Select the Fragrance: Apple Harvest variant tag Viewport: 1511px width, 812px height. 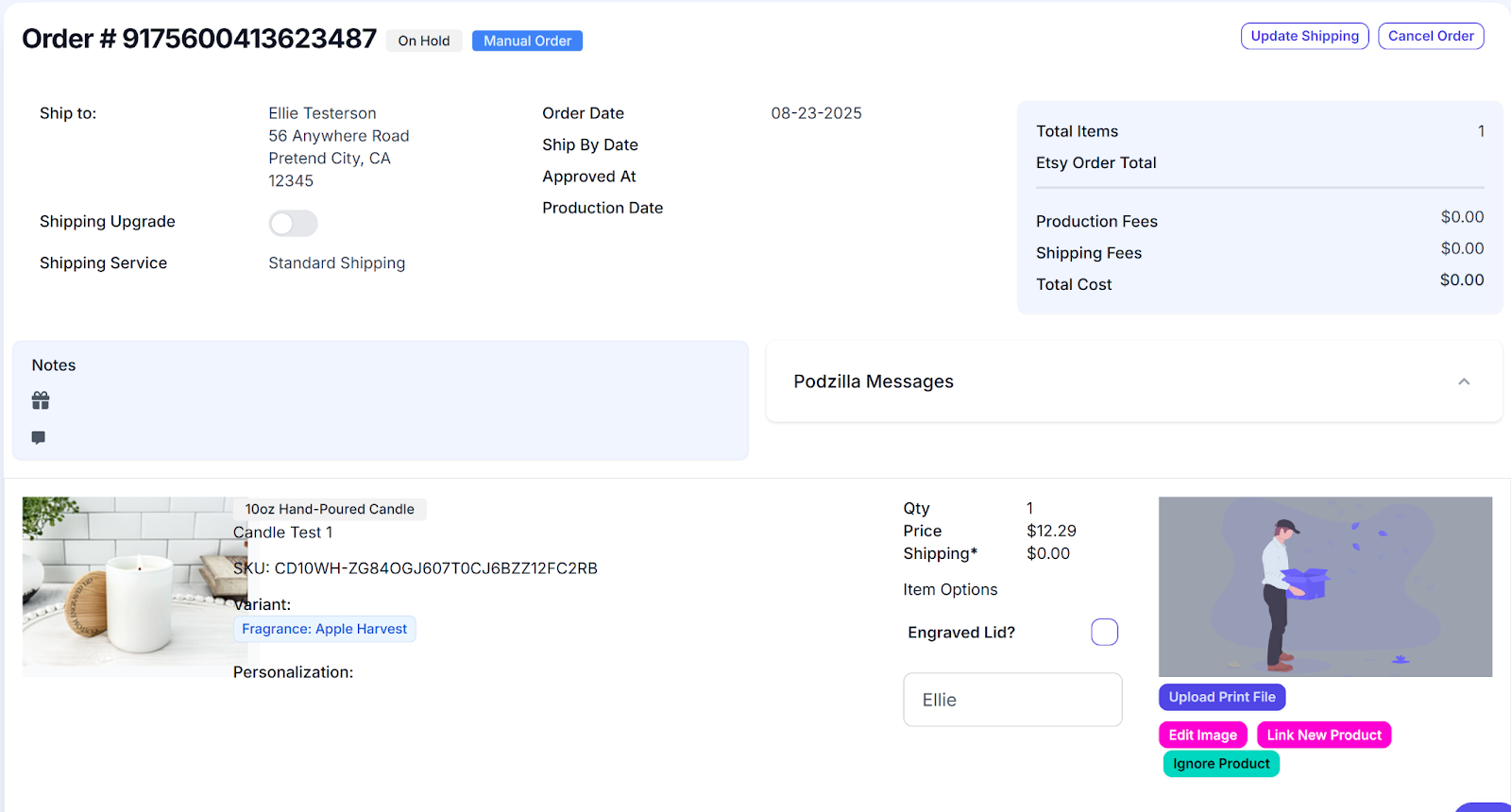coord(324,629)
